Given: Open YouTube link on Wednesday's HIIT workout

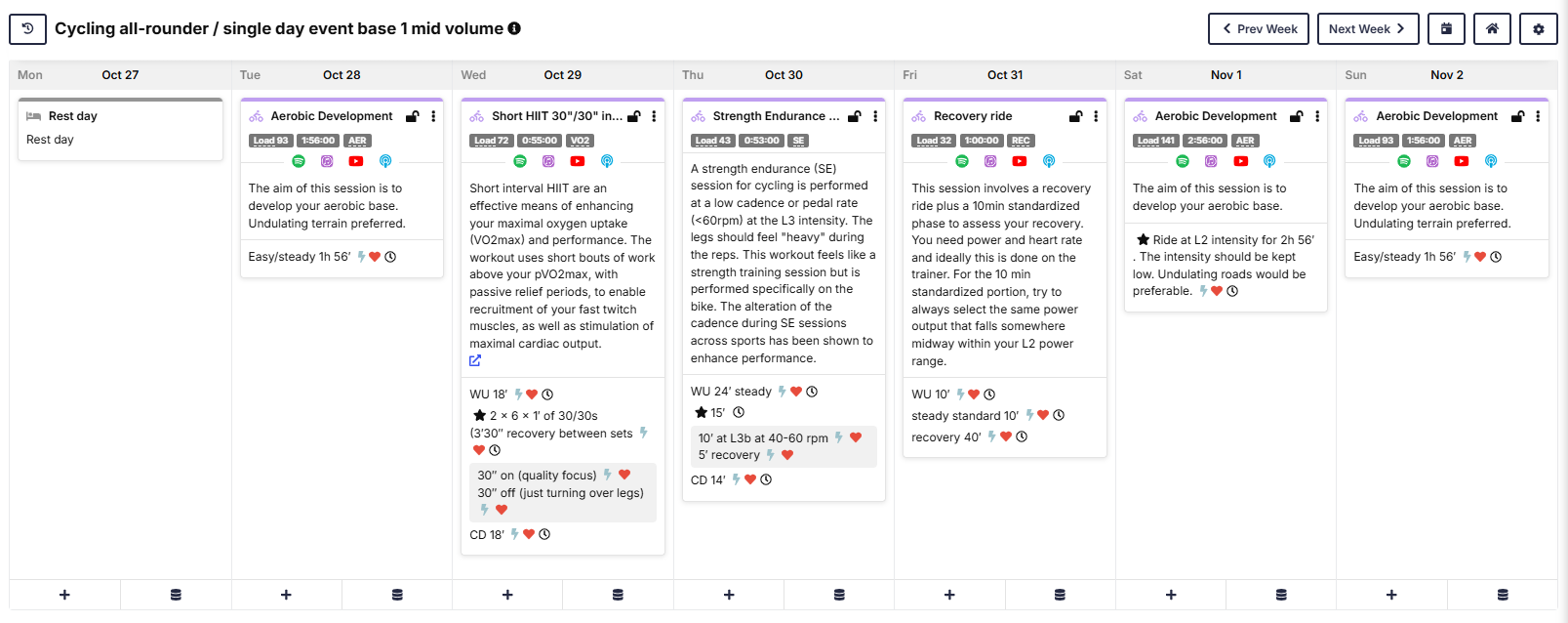Looking at the screenshot, I should point(578,161).
